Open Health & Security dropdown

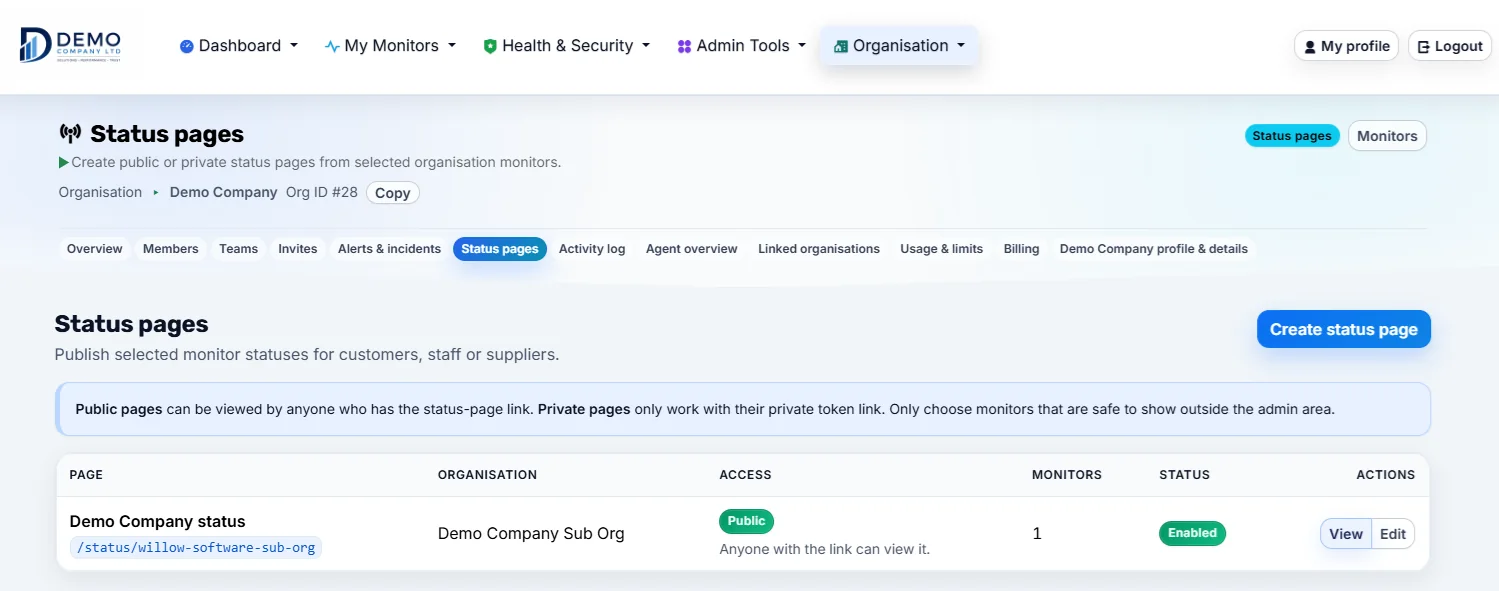tap(567, 46)
